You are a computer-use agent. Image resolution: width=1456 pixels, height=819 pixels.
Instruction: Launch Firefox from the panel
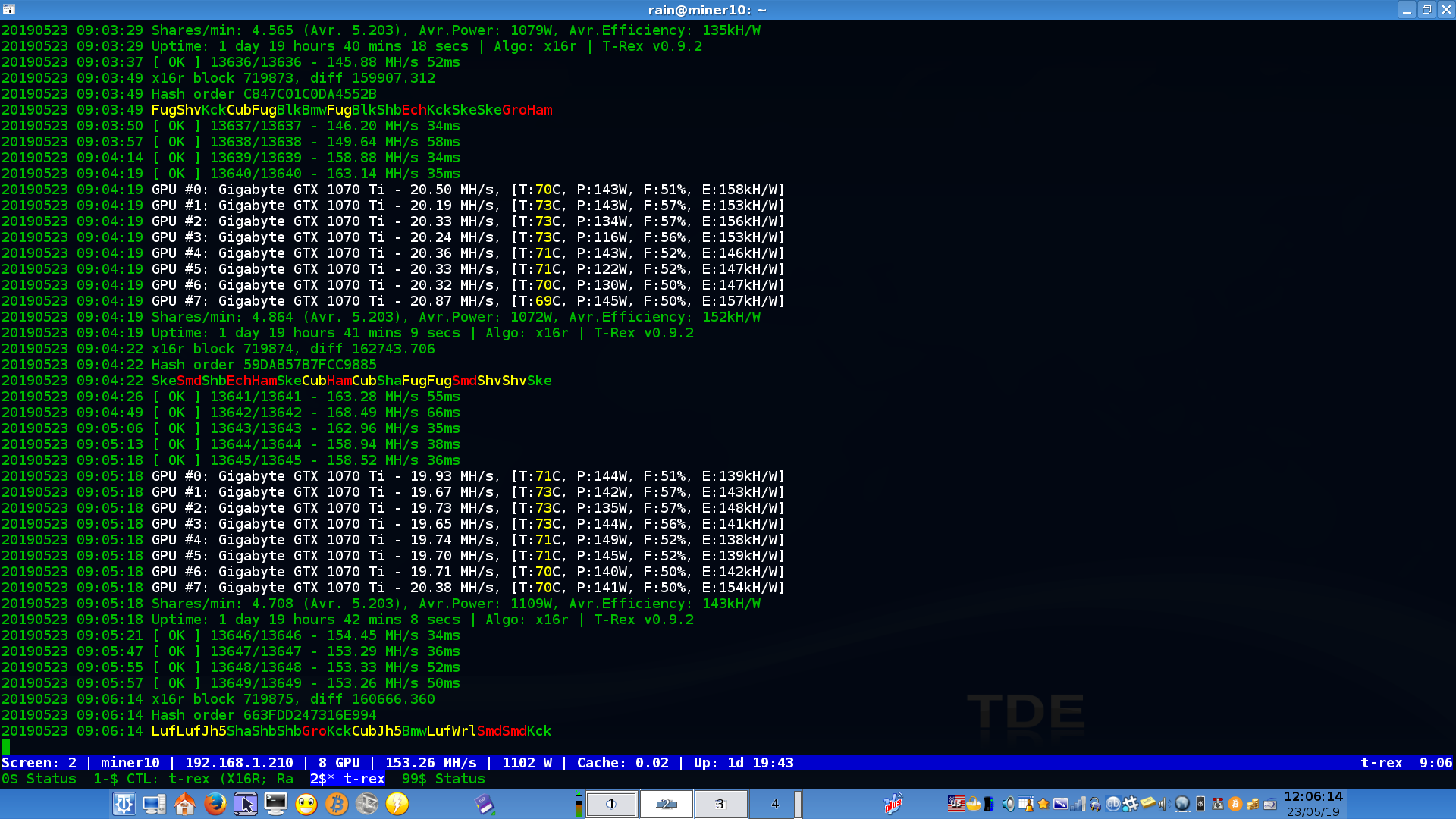tap(215, 804)
